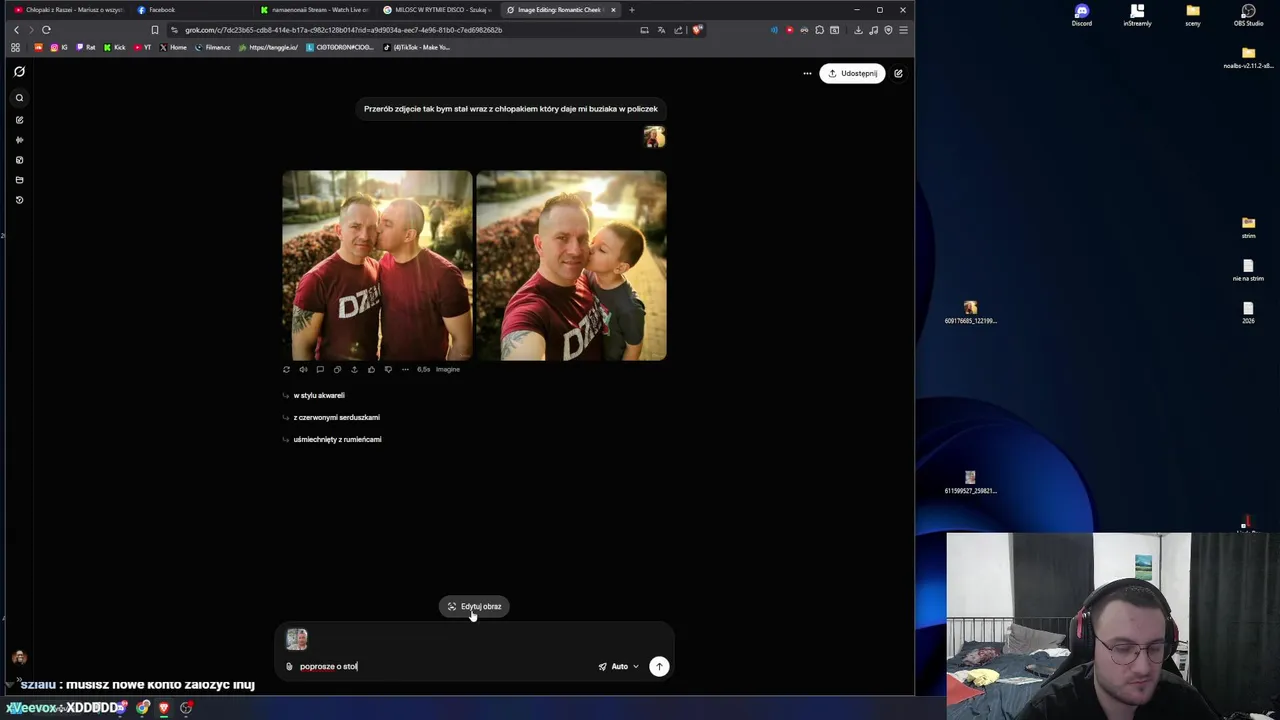Open first generated image of two men

tap(377, 265)
